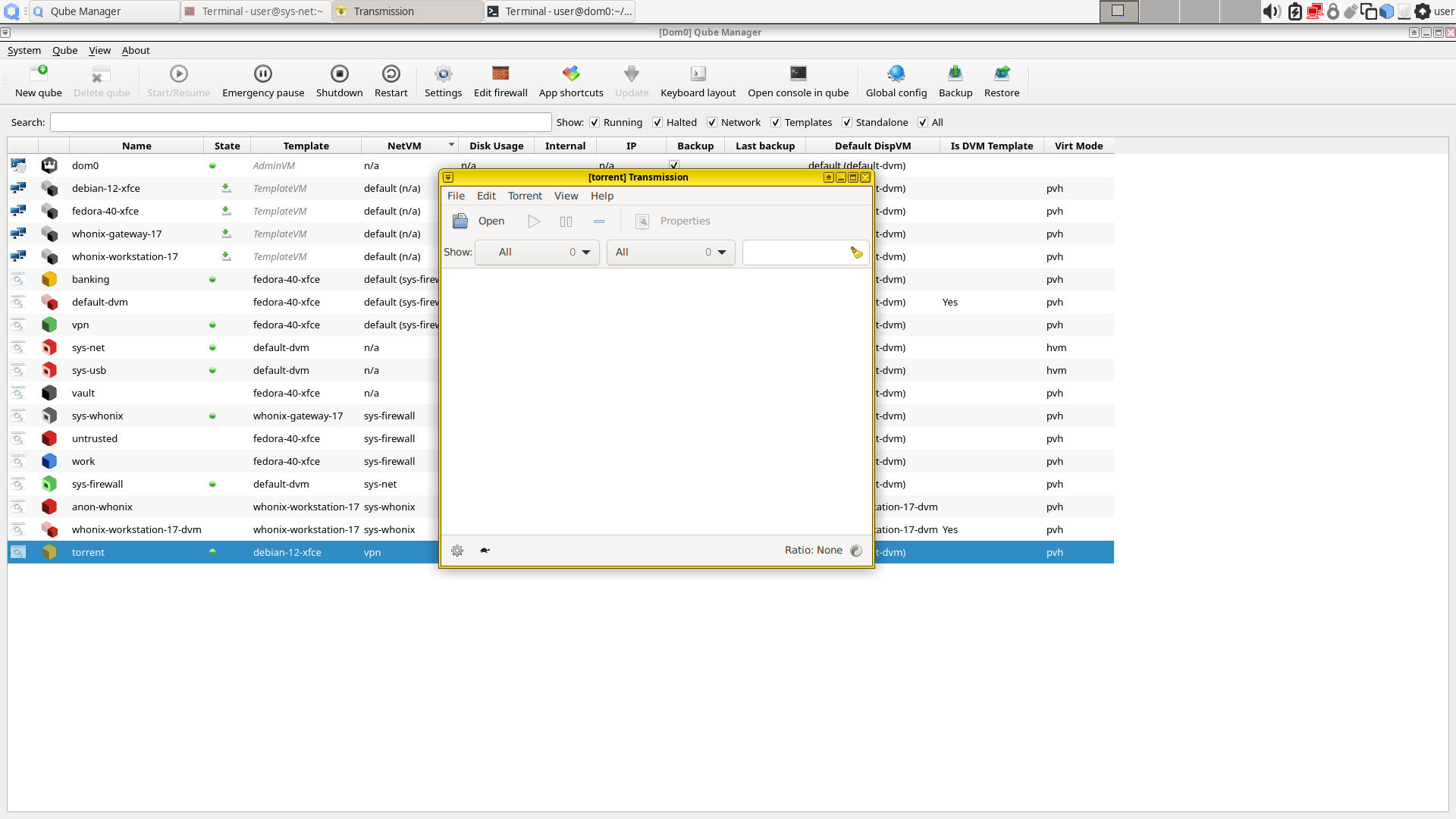The image size is (1456, 819).
Task: Click the blue cube Qubes domains tray icon
Action: [x=1387, y=11]
